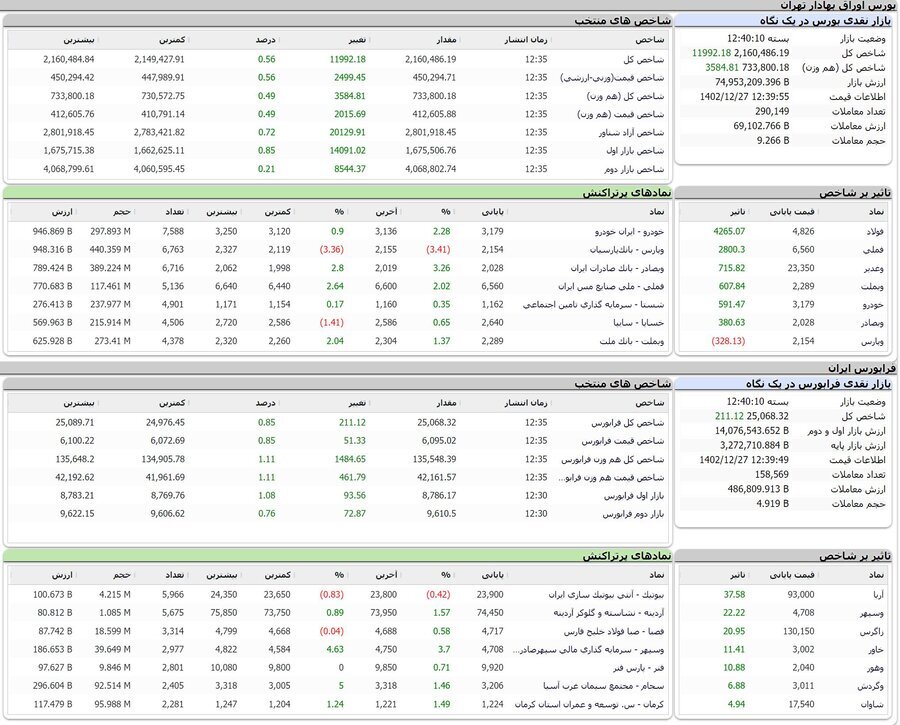Screen dimensions: 900x725
Task: Open the خودرو - ایران خودرو symbol row
Action: 629,231
